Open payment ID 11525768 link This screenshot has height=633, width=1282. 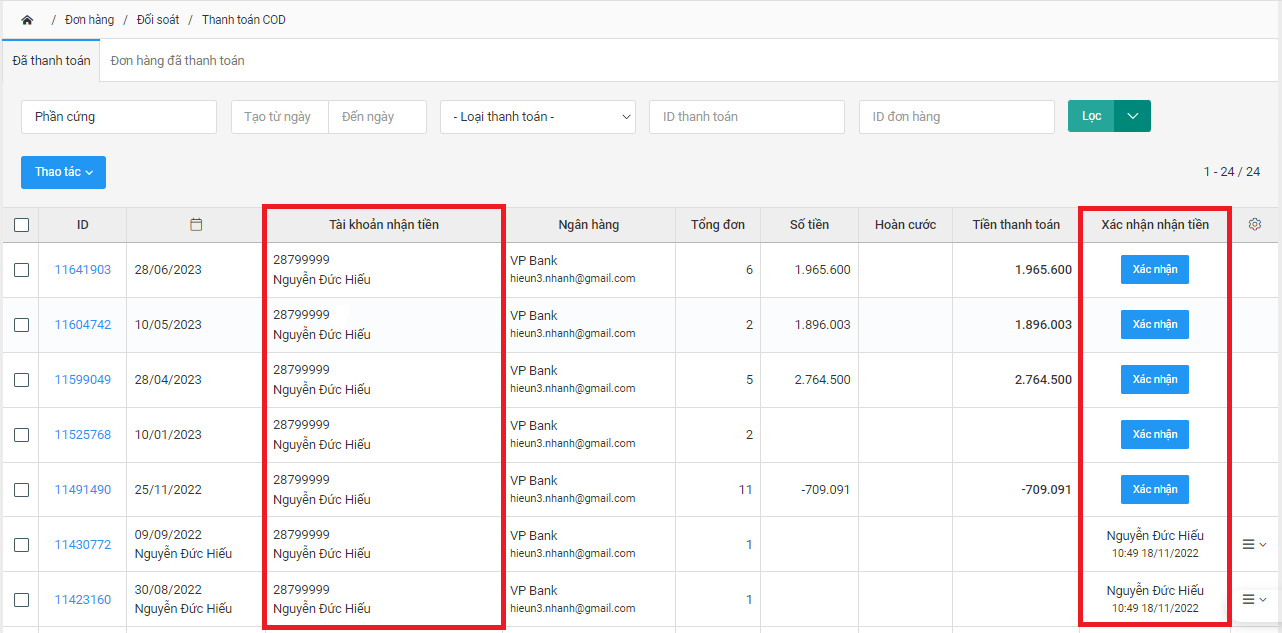point(83,435)
